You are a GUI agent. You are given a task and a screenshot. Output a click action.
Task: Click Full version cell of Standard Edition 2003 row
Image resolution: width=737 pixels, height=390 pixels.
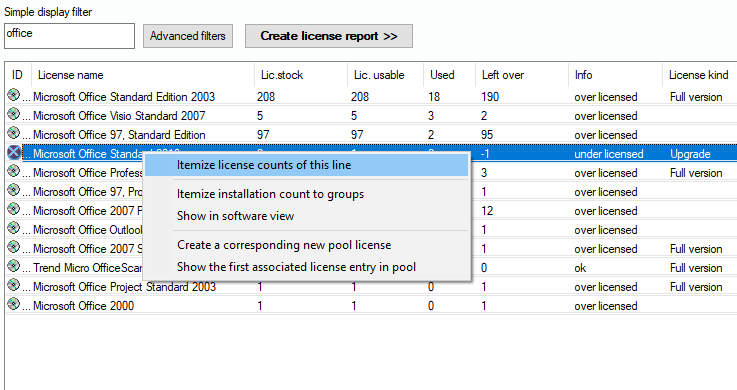(696, 97)
